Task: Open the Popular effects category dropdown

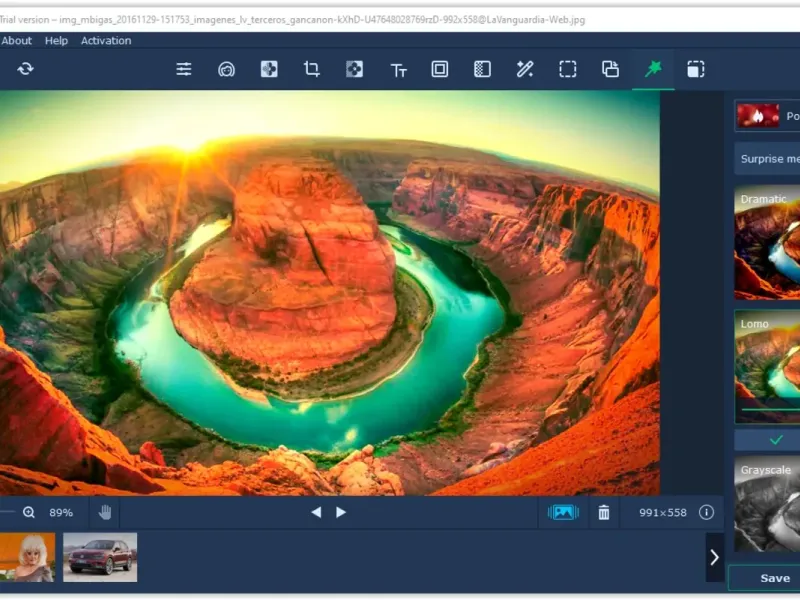Action: [x=767, y=116]
